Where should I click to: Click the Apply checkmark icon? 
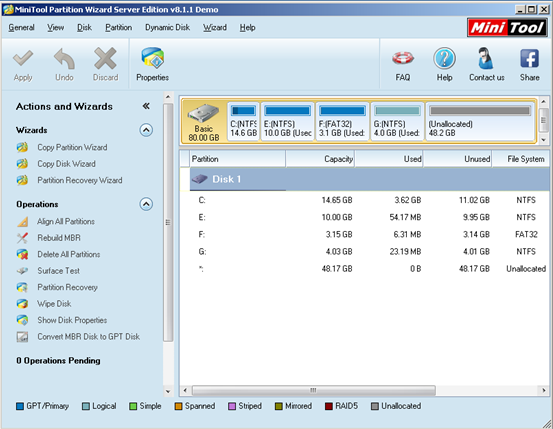click(x=23, y=58)
